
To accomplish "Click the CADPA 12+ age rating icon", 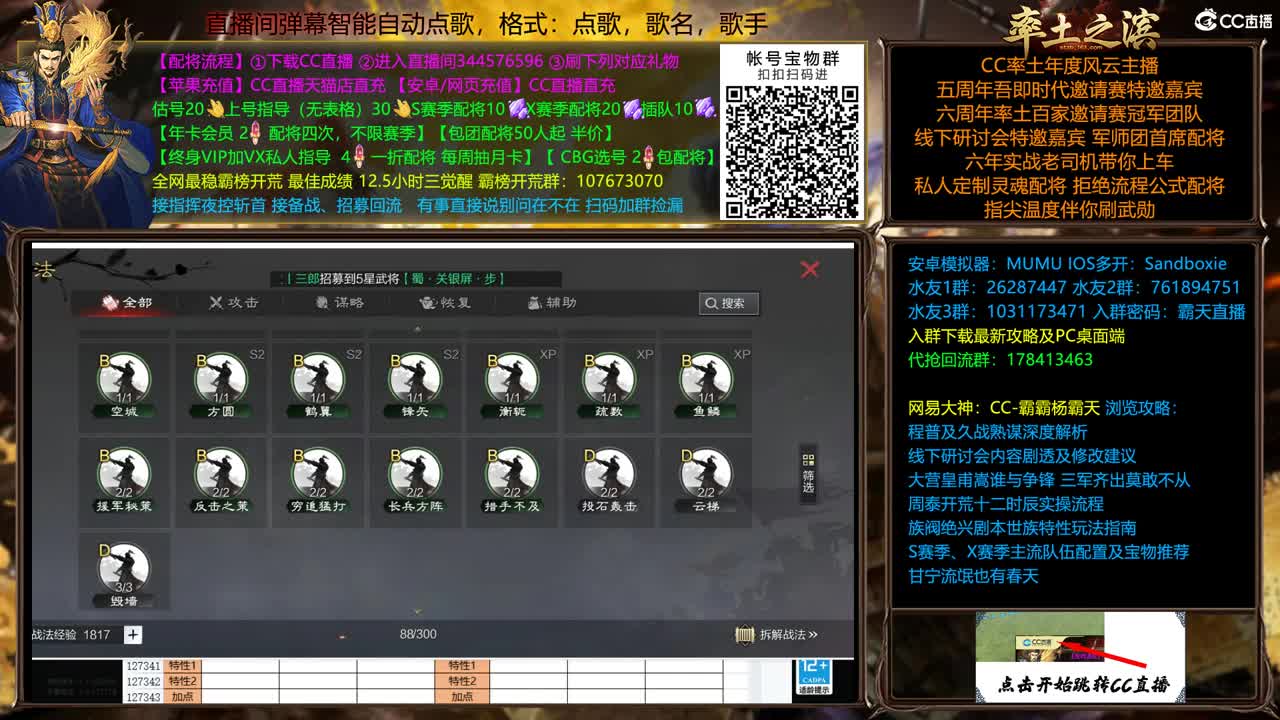I will (x=814, y=677).
